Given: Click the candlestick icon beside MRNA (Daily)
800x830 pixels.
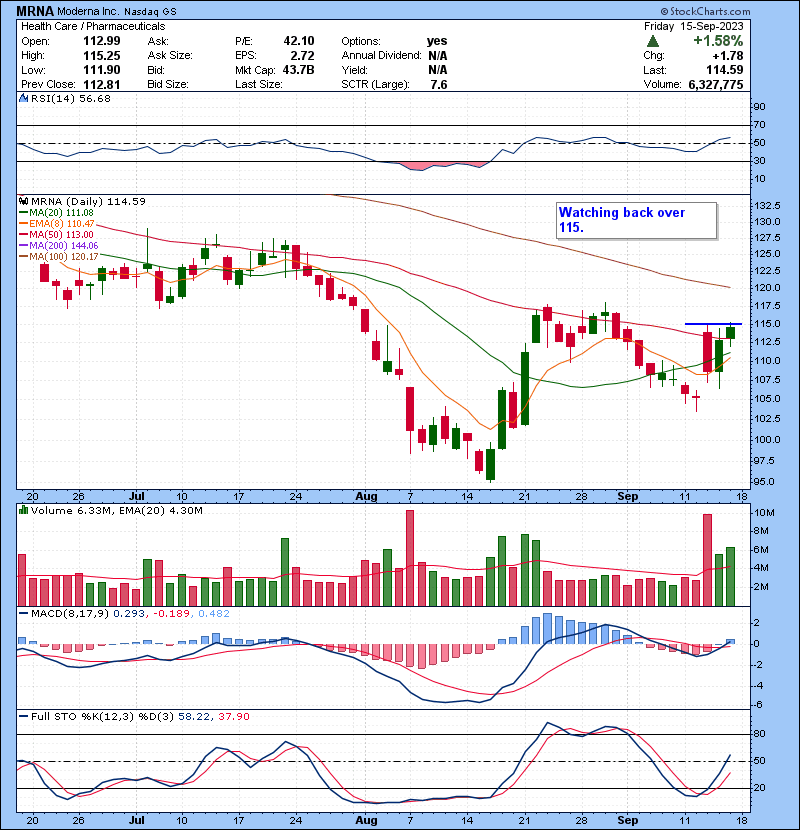Looking at the screenshot, I should 23,201.
